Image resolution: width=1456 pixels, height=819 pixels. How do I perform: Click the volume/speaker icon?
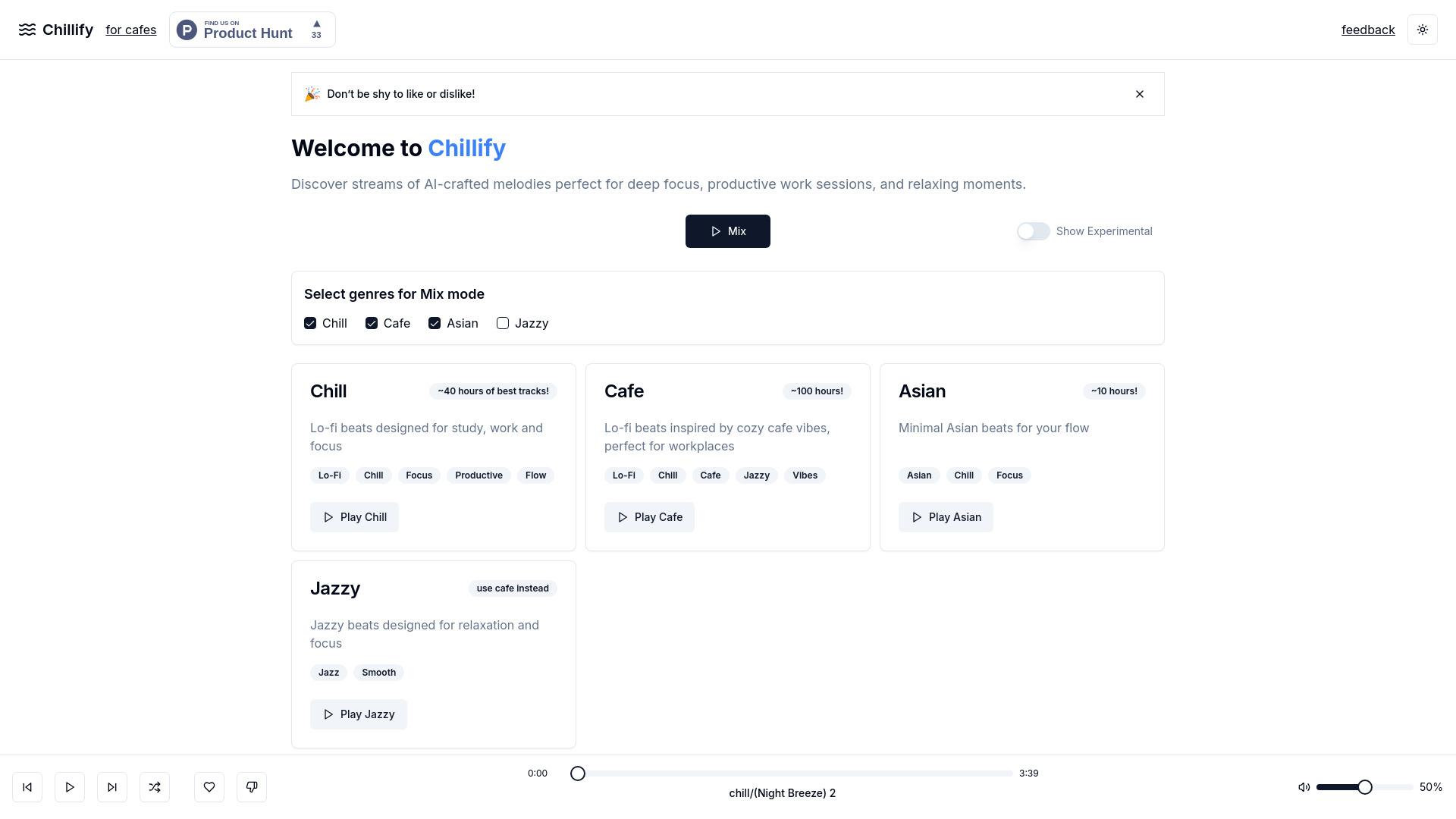coord(1304,787)
